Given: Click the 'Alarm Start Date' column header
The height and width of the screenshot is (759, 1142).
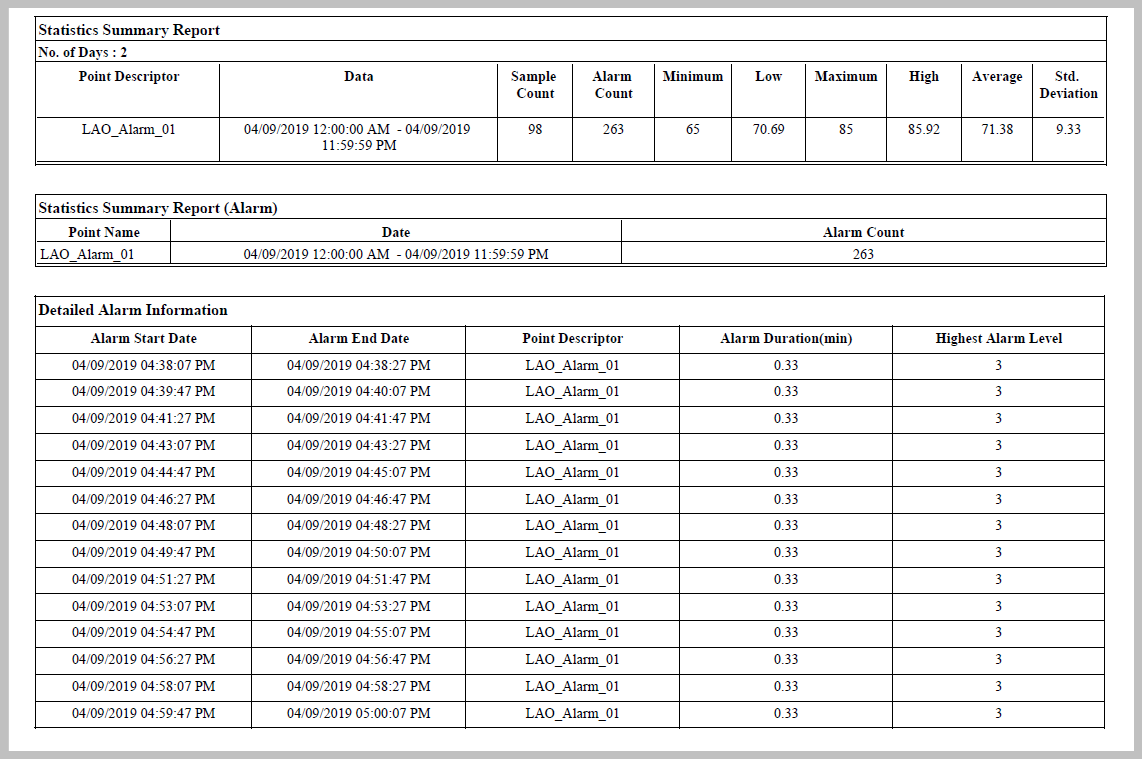Looking at the screenshot, I should pyautogui.click(x=143, y=339).
